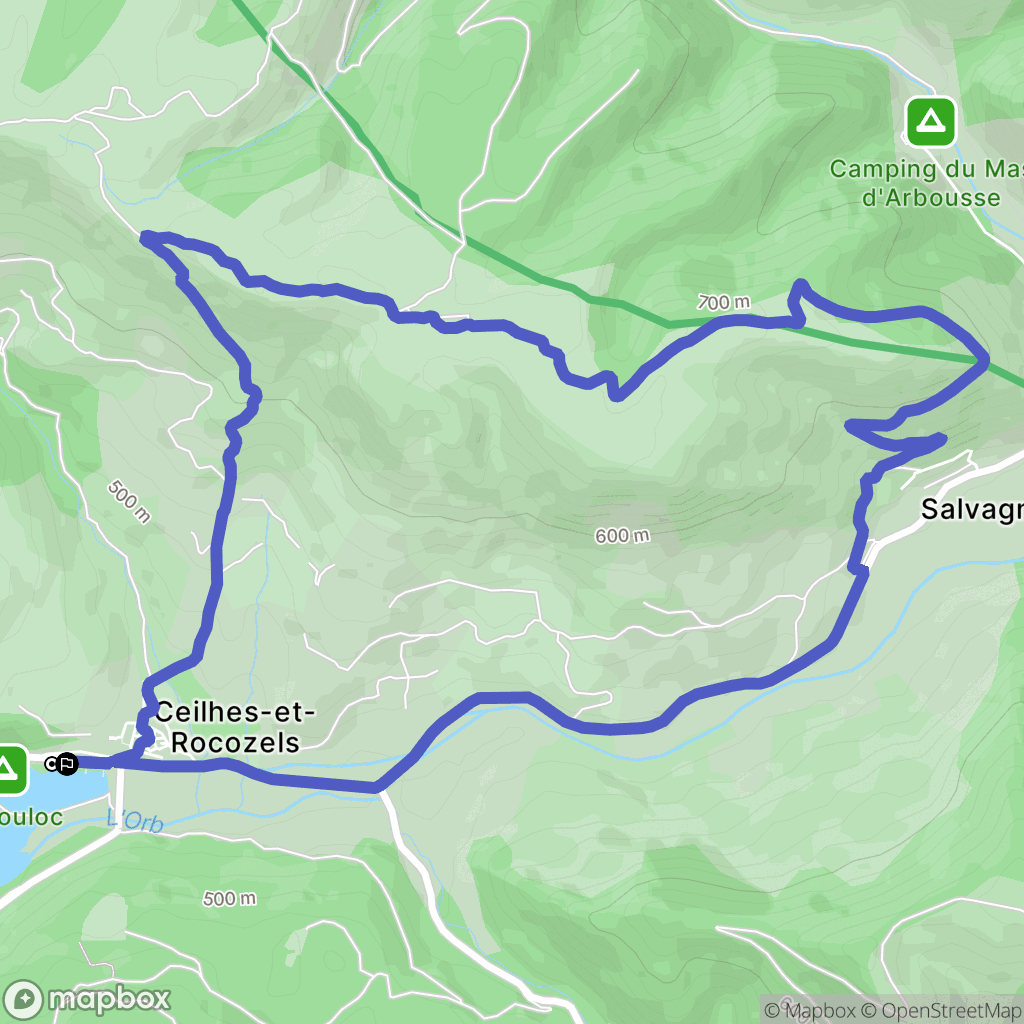Click the Mapbox compass circle logo
This screenshot has width=1024, height=1024.
tap(23, 999)
